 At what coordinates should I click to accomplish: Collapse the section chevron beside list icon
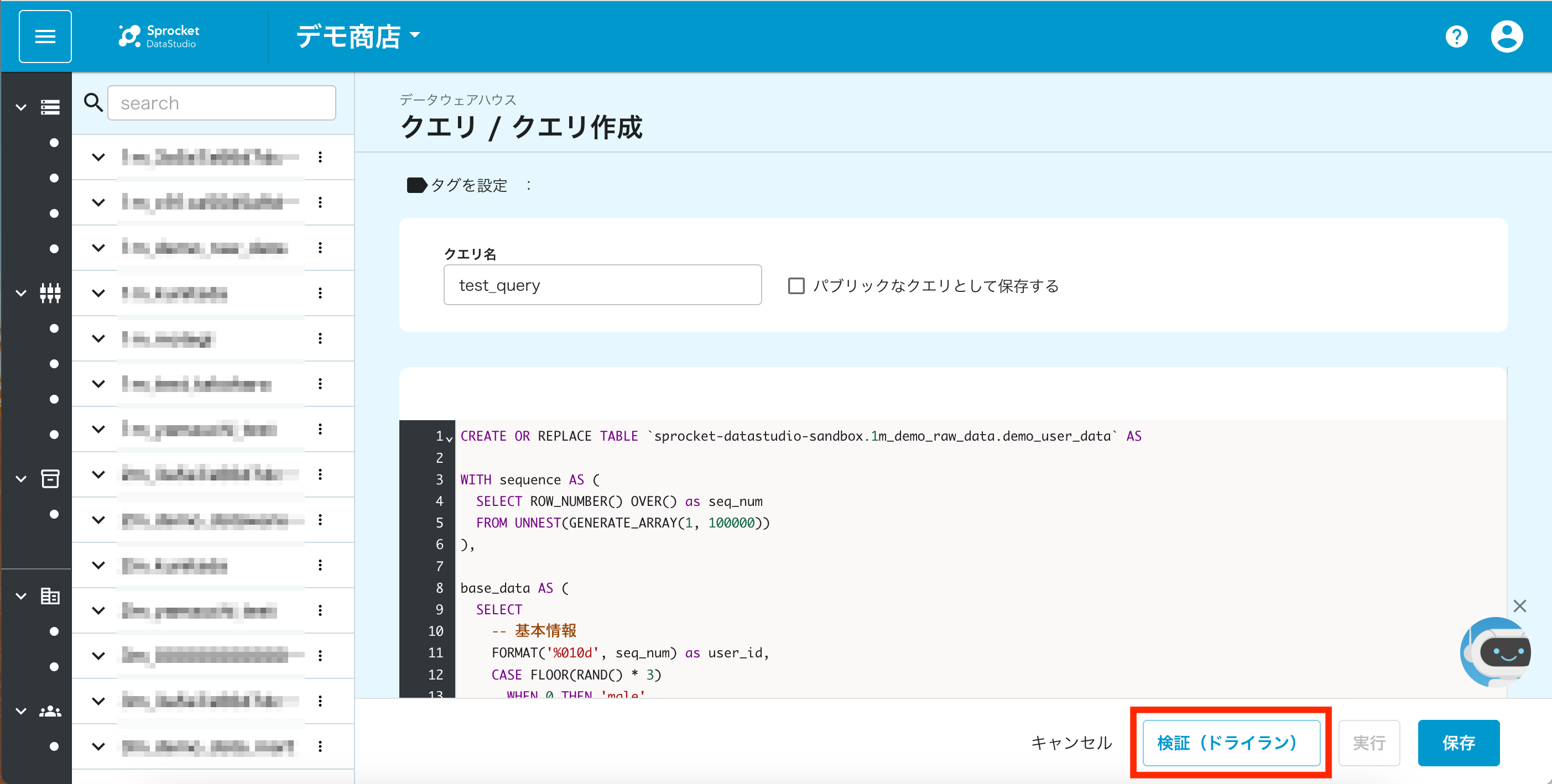coord(21,108)
